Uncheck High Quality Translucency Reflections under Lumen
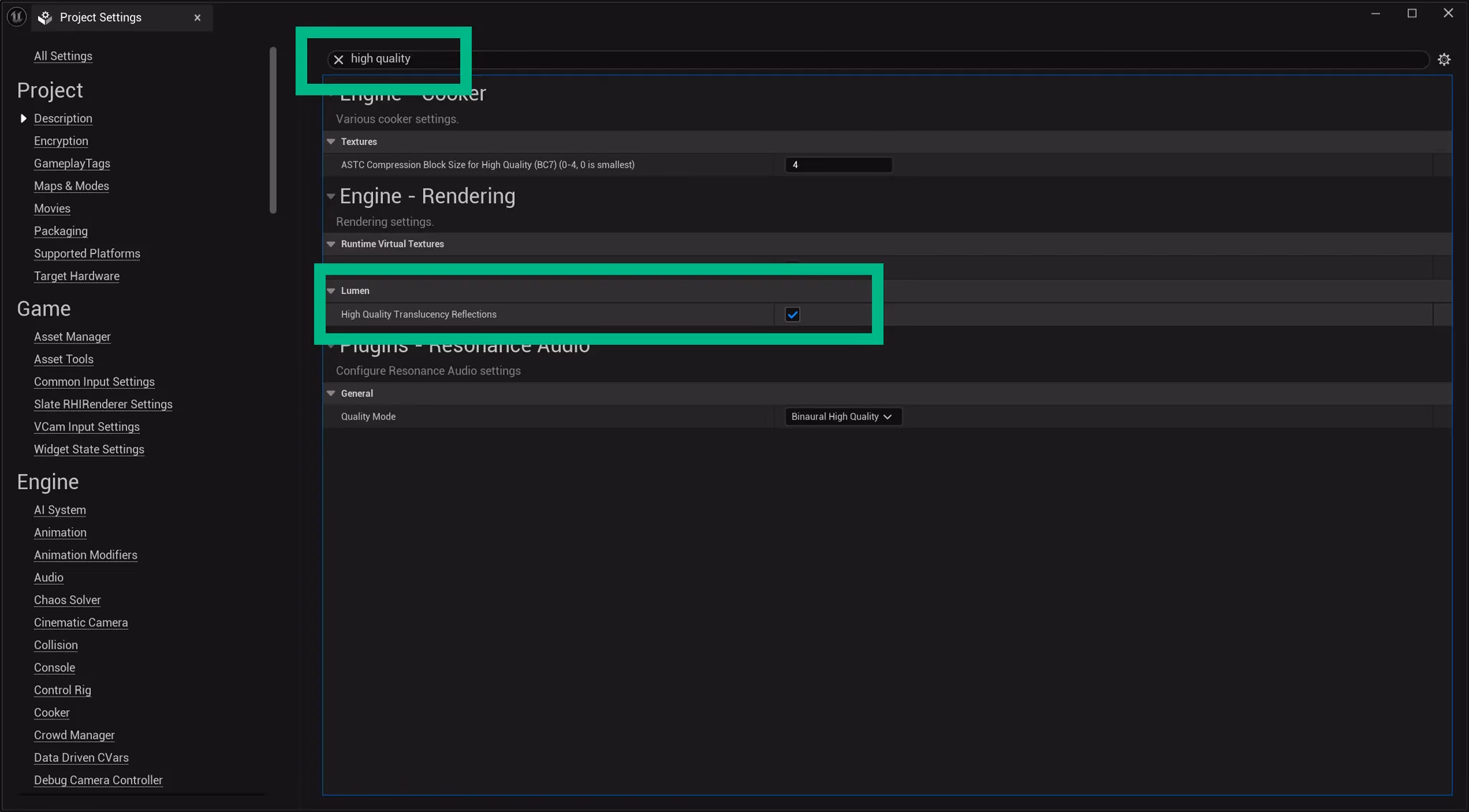The height and width of the screenshot is (812, 1469). [x=792, y=314]
